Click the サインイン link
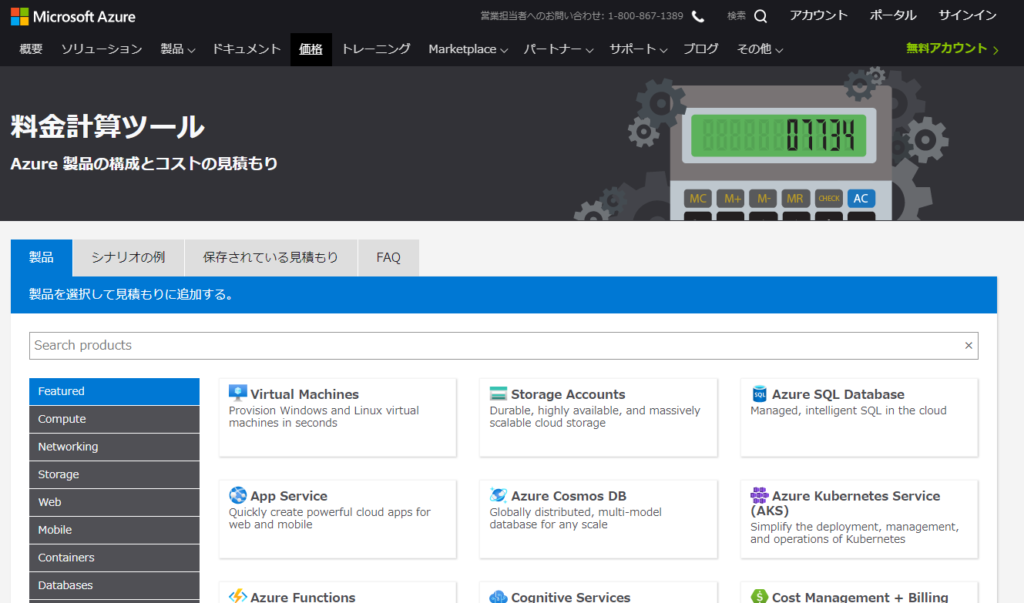This screenshot has height=603, width=1024. pyautogui.click(x=967, y=16)
